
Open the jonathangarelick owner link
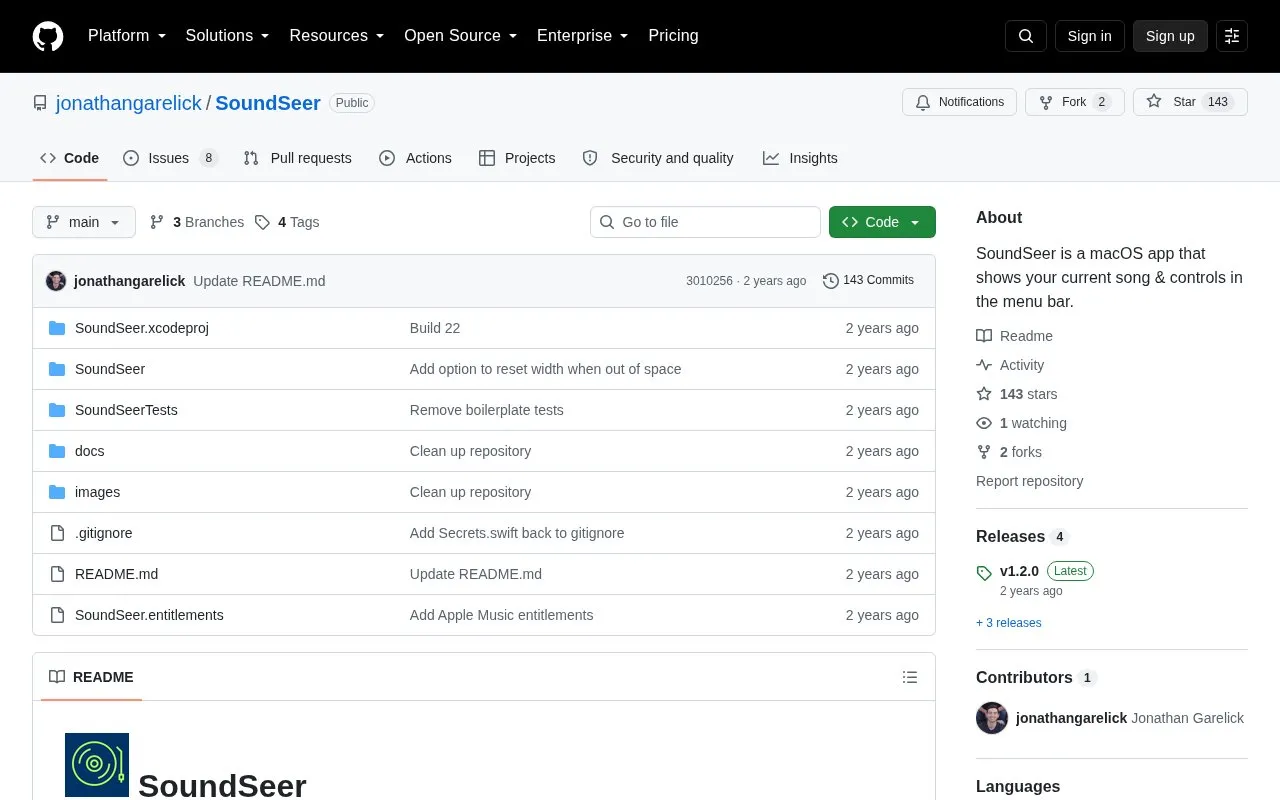129,103
